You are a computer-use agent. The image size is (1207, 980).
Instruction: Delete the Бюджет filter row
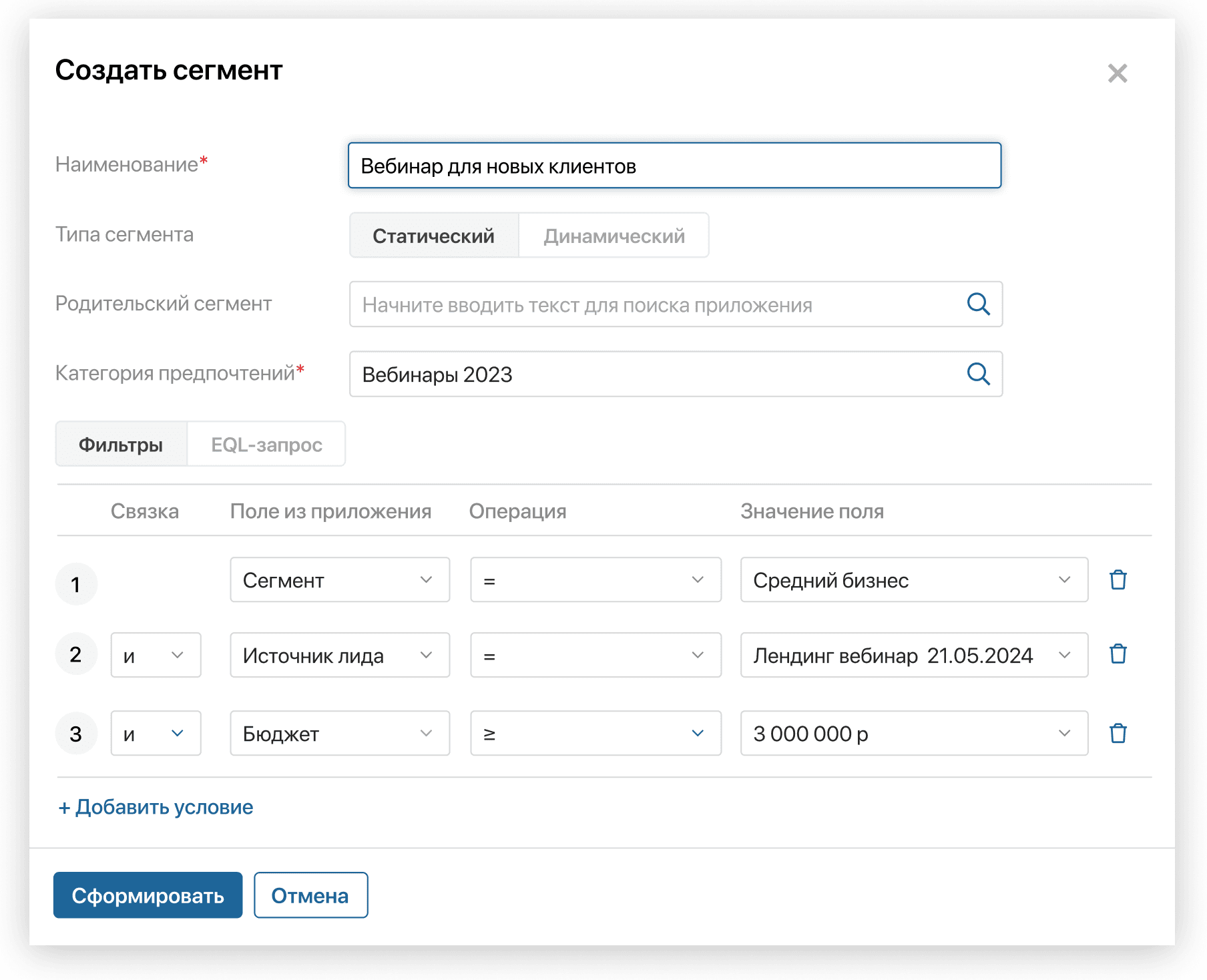(x=1118, y=733)
